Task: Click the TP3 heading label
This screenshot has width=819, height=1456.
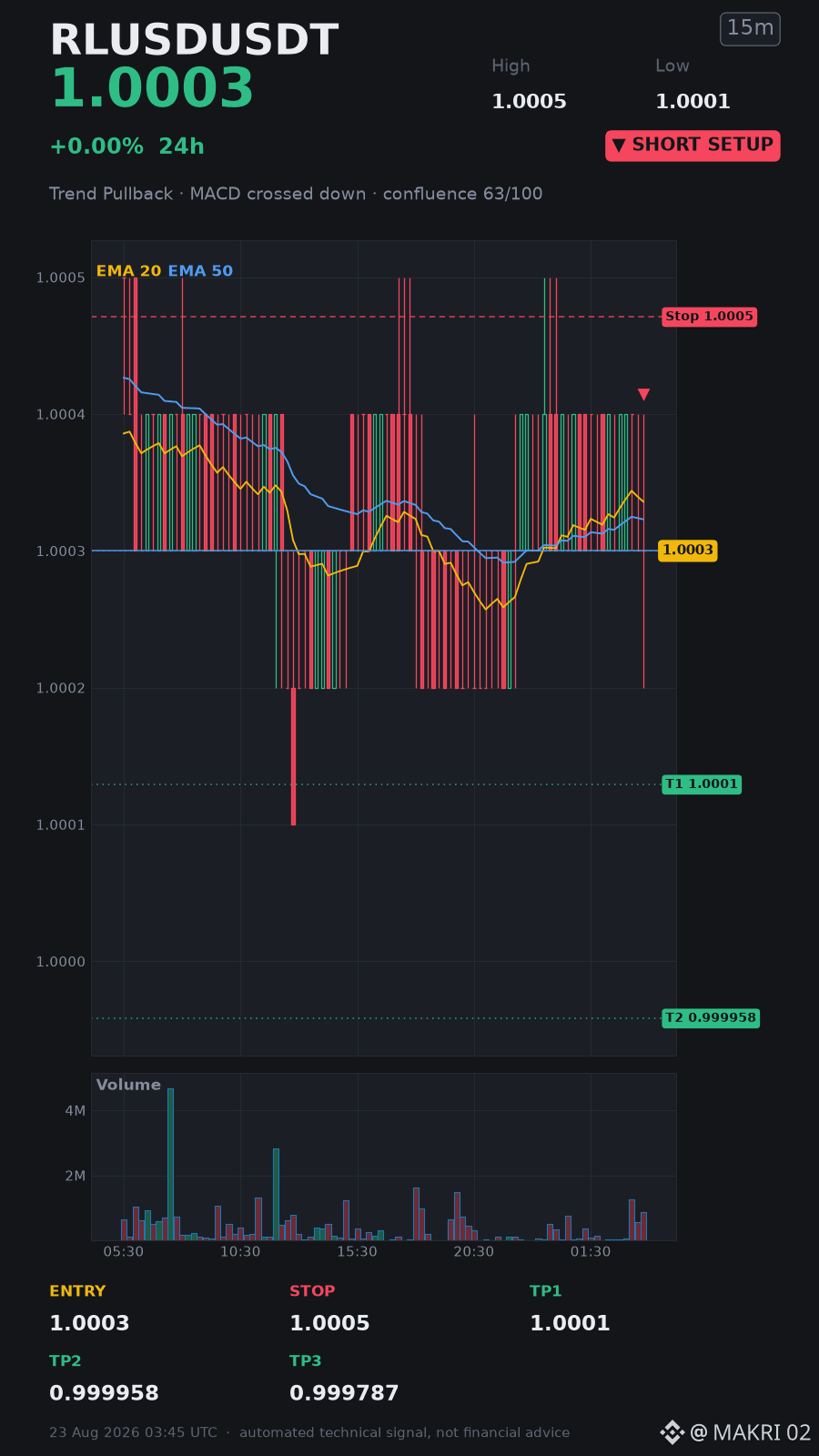Action: pos(306,1361)
